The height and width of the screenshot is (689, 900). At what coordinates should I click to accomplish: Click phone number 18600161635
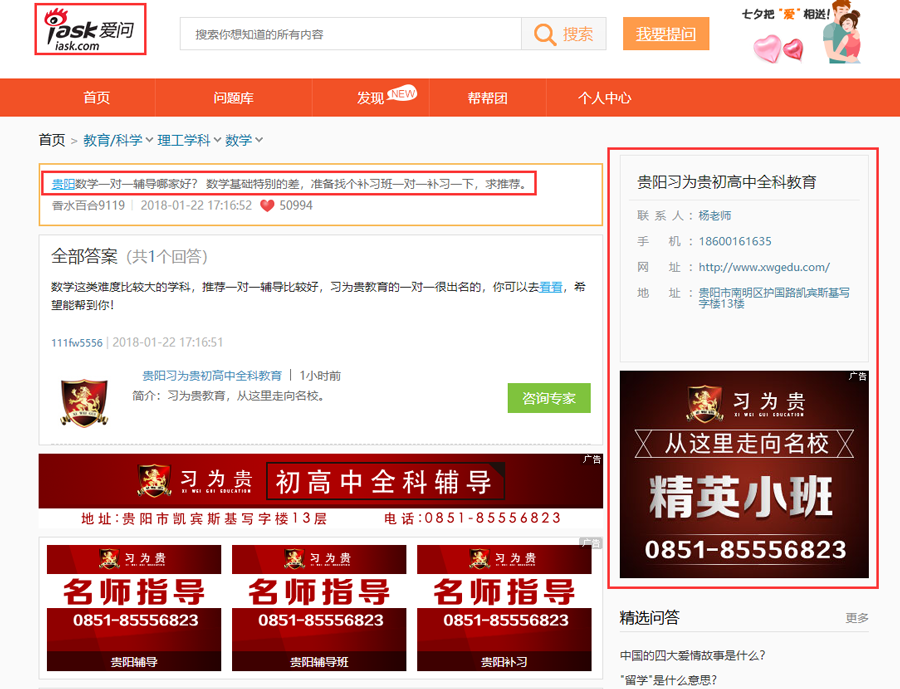click(x=735, y=241)
